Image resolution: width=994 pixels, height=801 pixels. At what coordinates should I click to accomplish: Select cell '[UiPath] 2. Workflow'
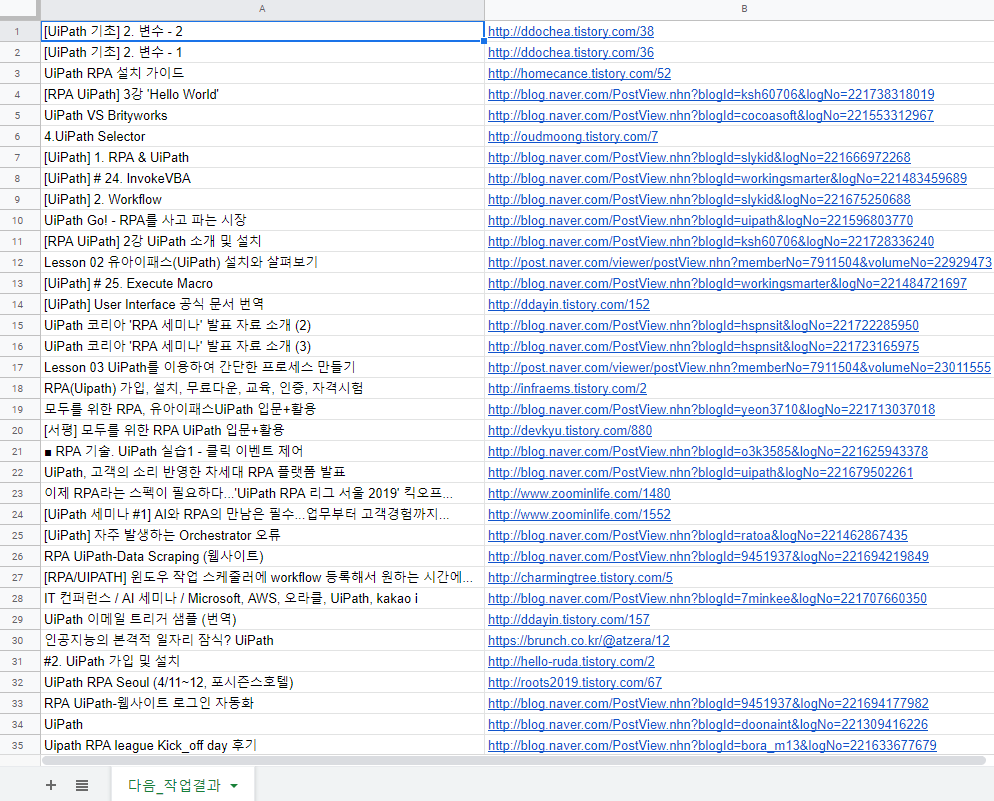pyautogui.click(x=262, y=199)
